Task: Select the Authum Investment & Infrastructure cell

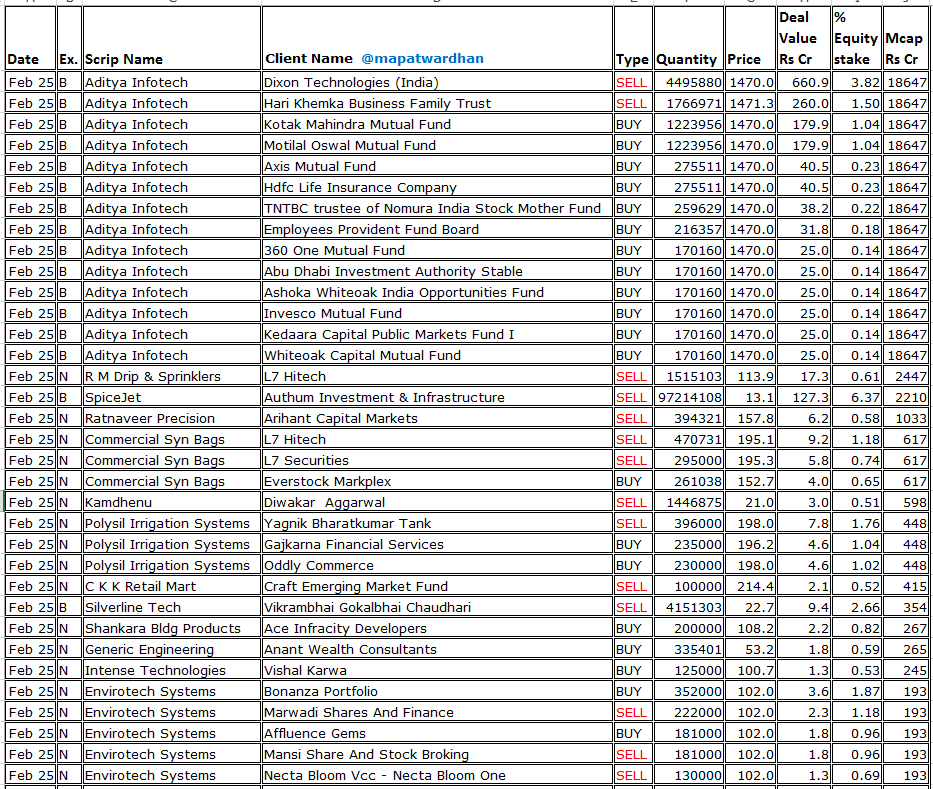Action: click(437, 397)
